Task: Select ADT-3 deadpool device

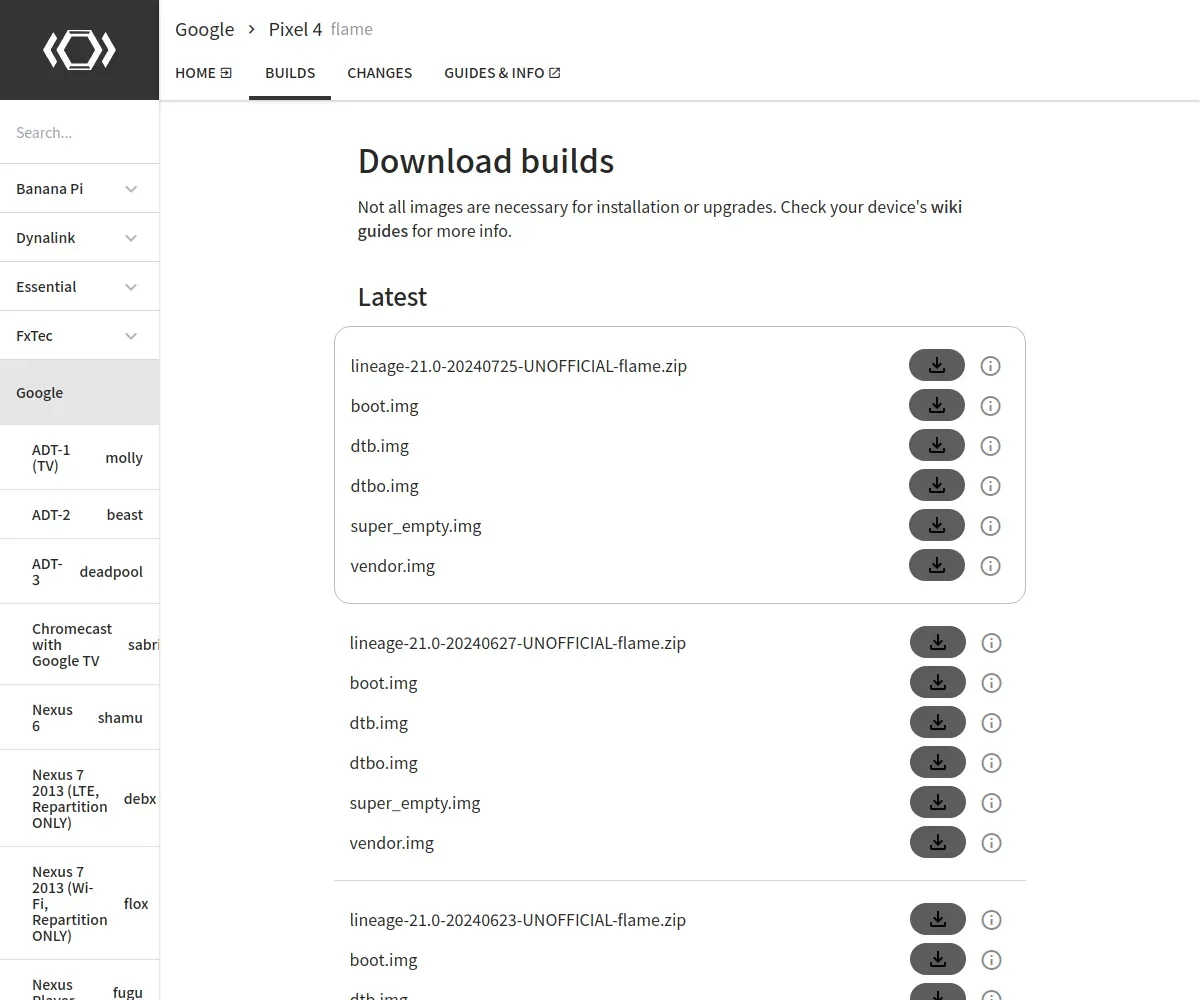Action: point(79,571)
